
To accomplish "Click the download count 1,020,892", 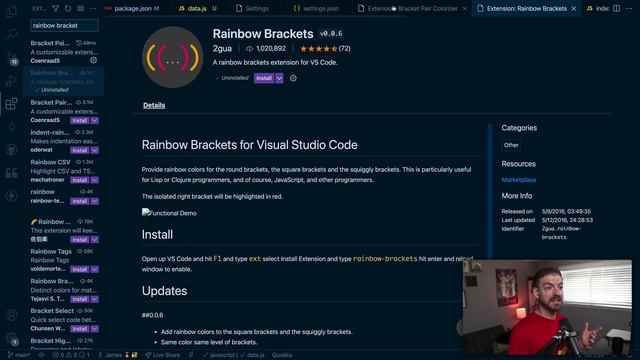I will pyautogui.click(x=266, y=49).
